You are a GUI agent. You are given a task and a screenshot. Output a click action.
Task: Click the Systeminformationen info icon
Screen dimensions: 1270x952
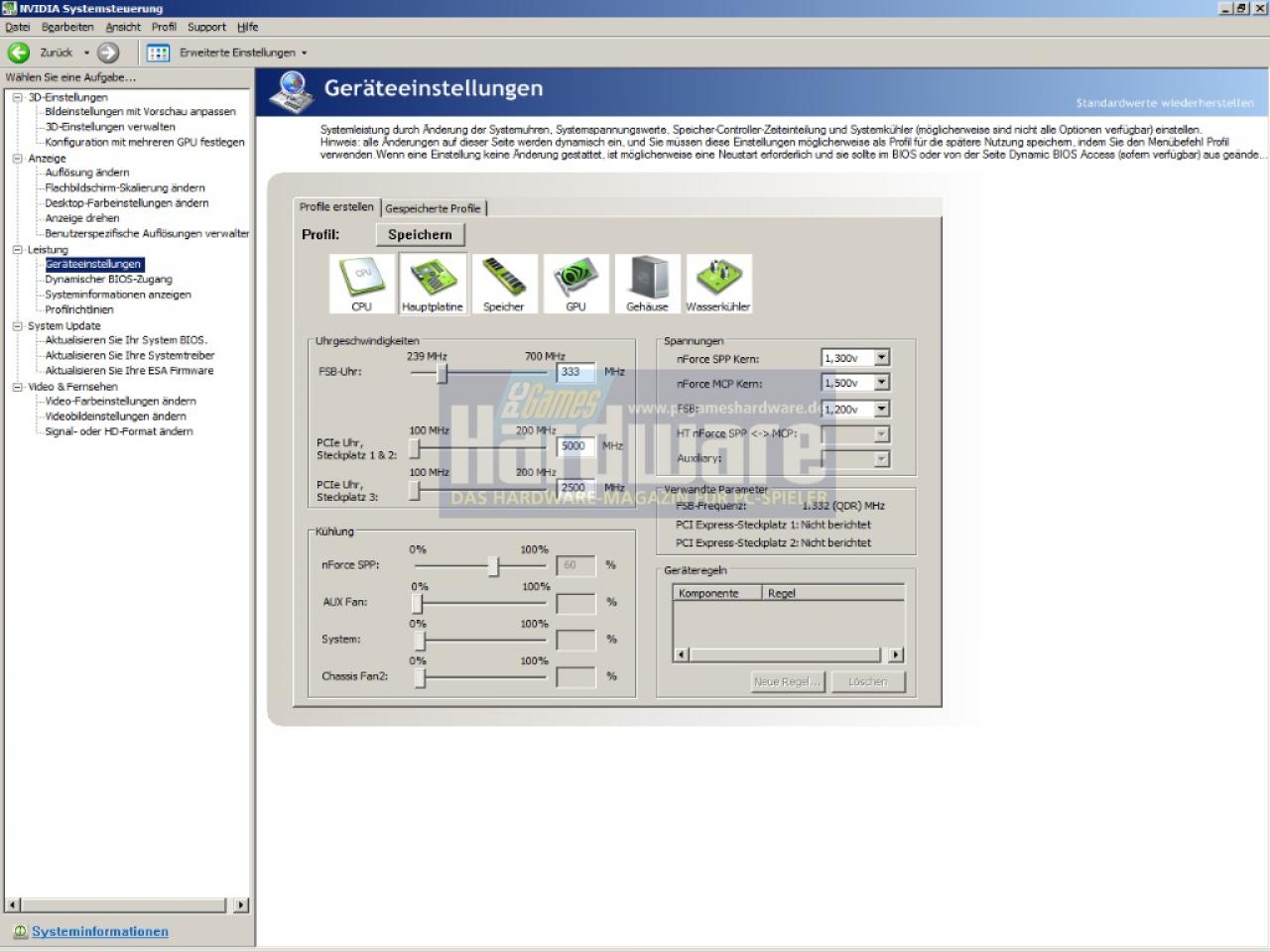20,932
